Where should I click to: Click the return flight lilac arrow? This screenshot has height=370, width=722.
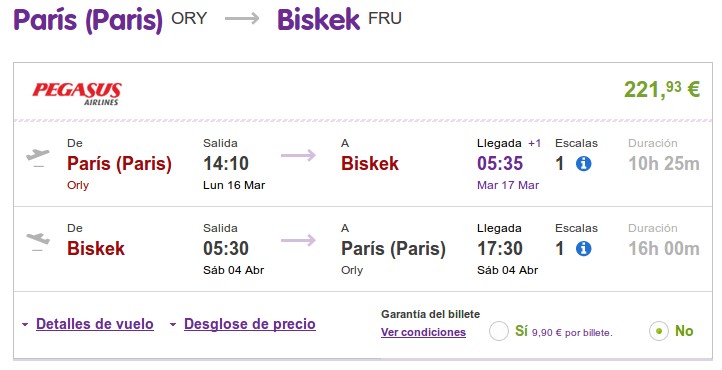pos(298,240)
